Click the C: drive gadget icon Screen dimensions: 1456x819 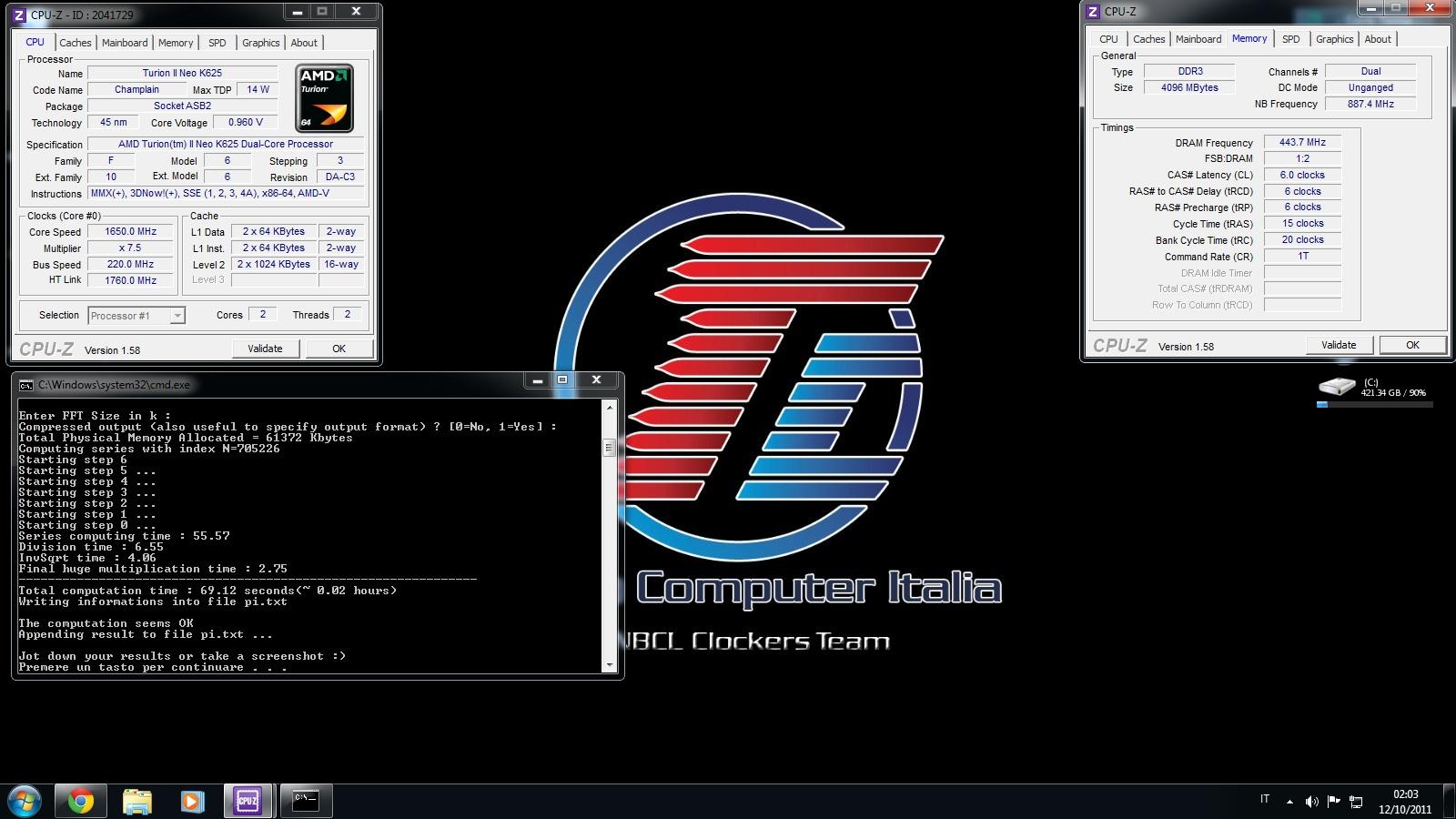1337,387
